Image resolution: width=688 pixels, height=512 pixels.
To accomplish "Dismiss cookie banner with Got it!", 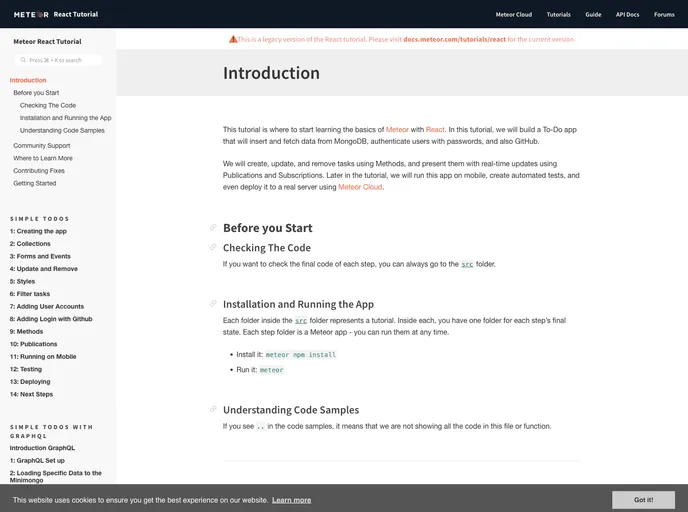I will pyautogui.click(x=643, y=500).
